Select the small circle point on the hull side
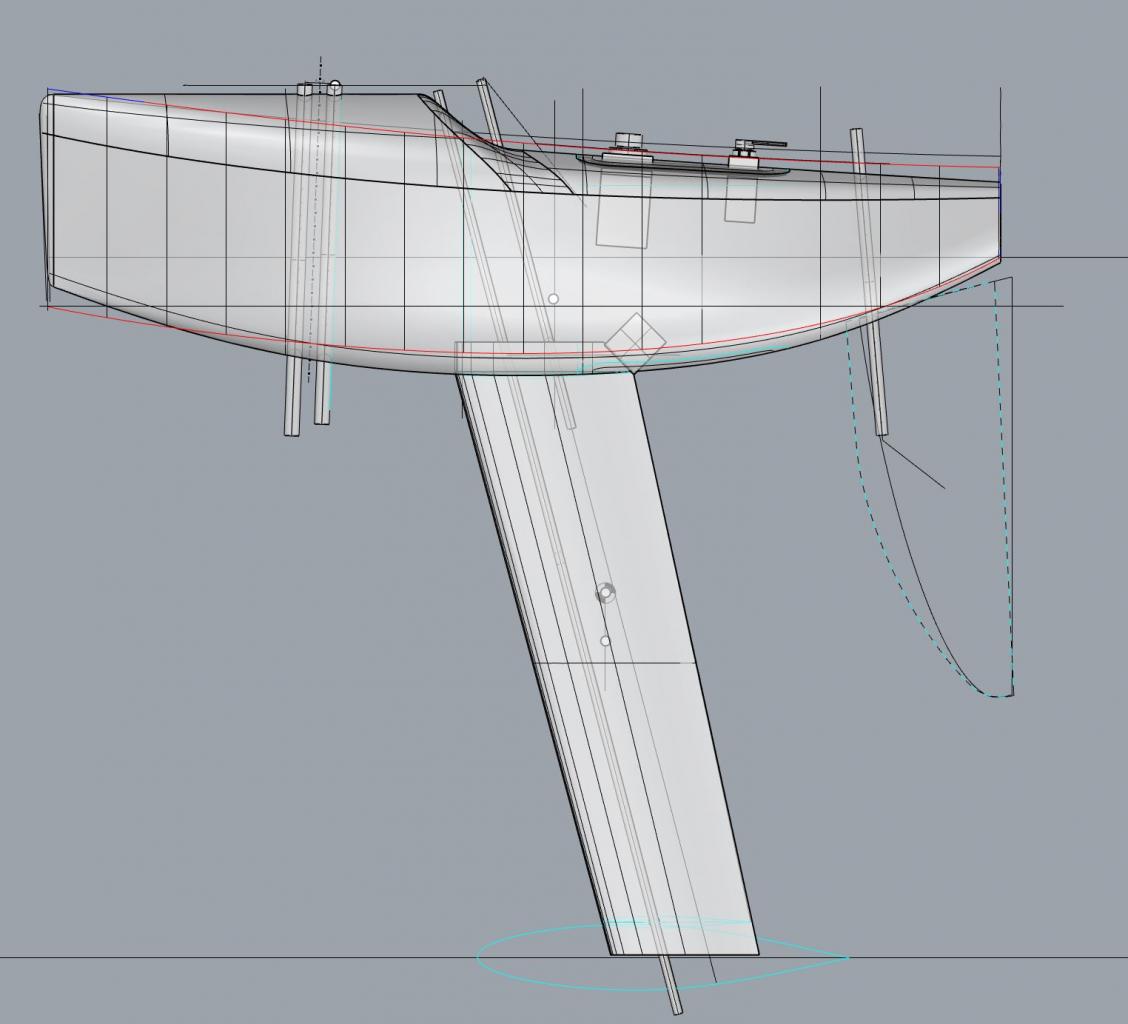 553,299
